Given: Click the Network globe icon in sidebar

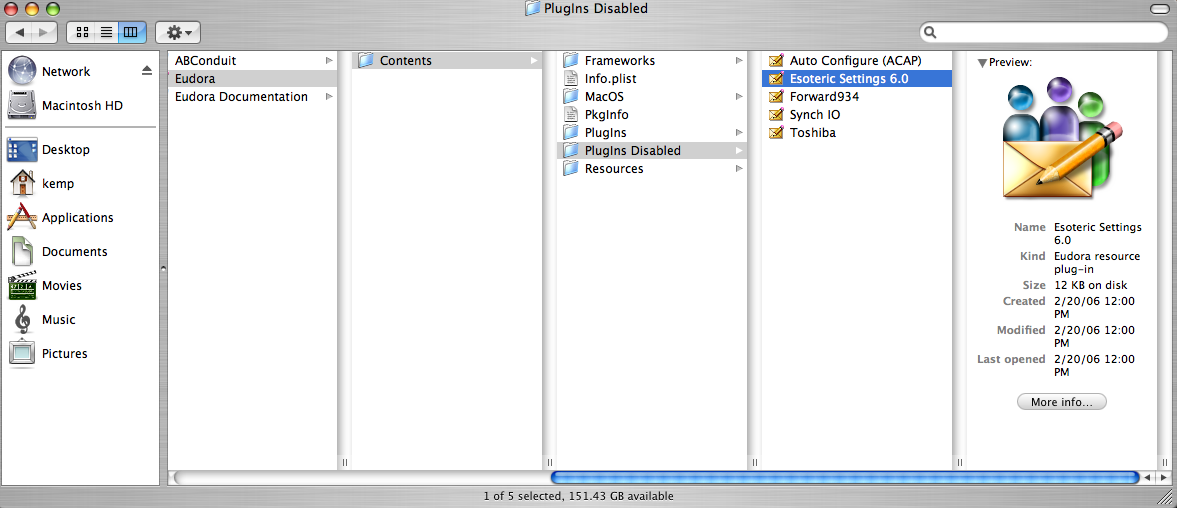Looking at the screenshot, I should pyautogui.click(x=22, y=71).
